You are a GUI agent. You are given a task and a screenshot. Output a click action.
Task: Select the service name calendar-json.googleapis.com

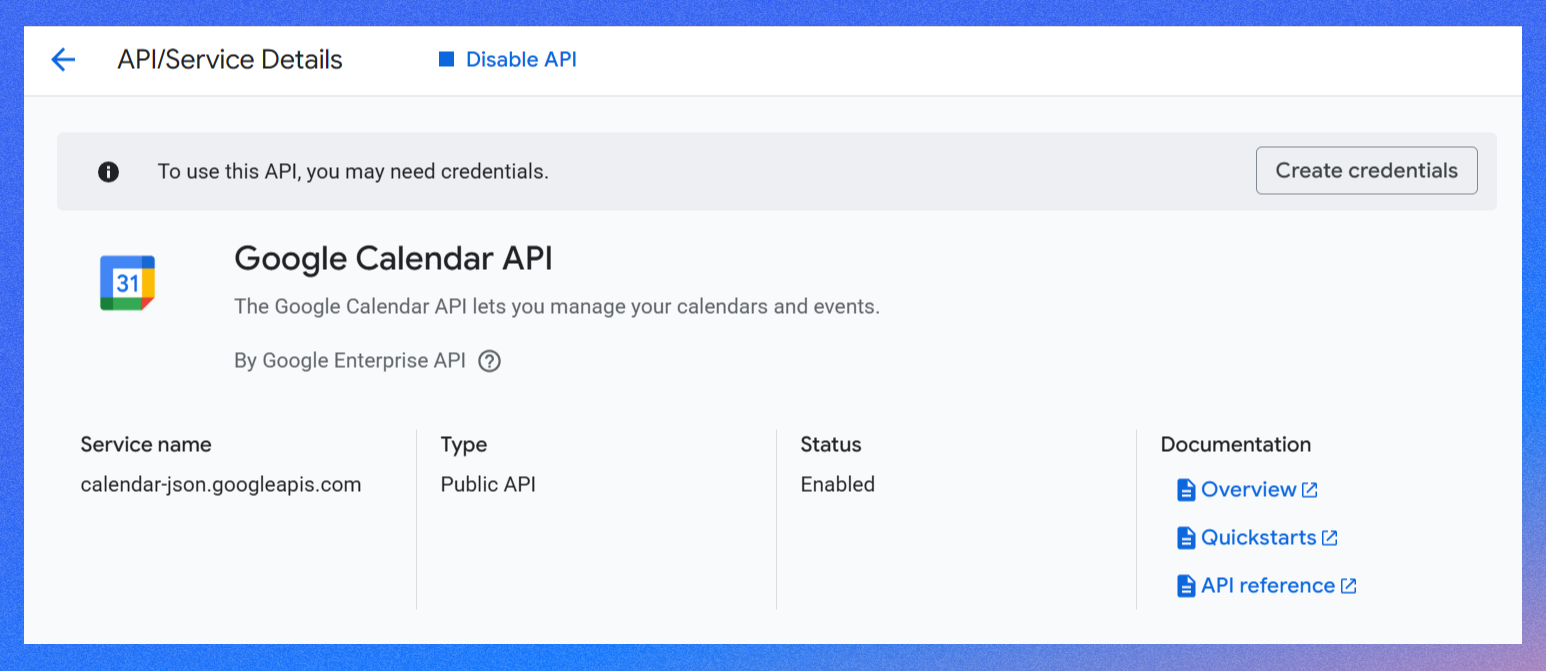click(x=221, y=485)
